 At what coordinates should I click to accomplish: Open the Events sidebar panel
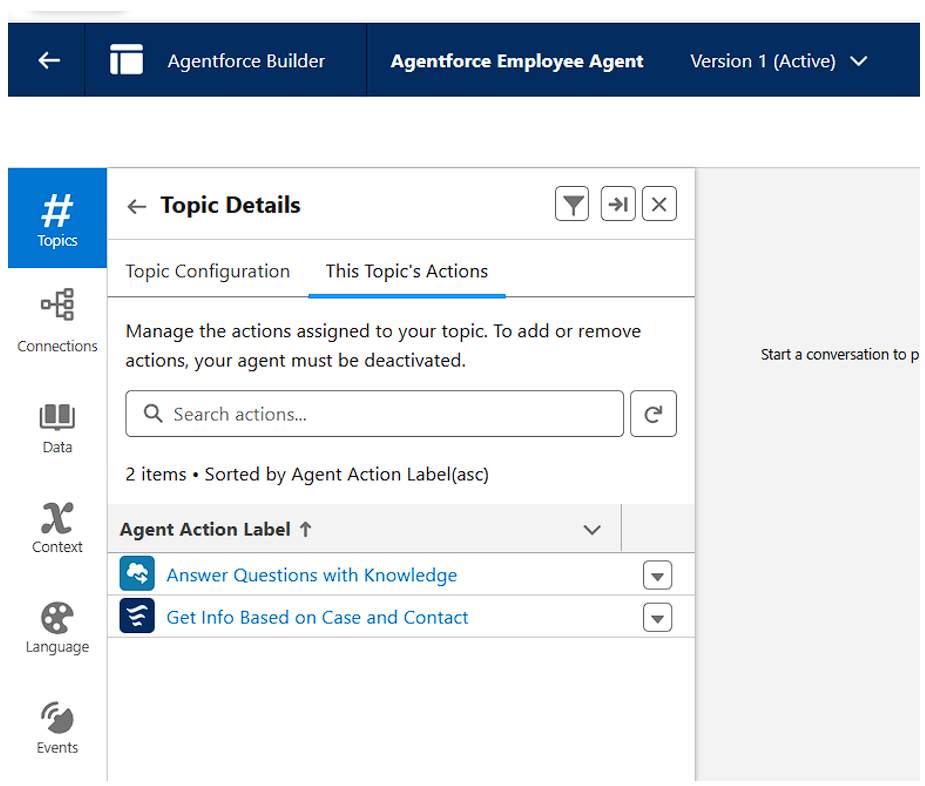tap(57, 728)
